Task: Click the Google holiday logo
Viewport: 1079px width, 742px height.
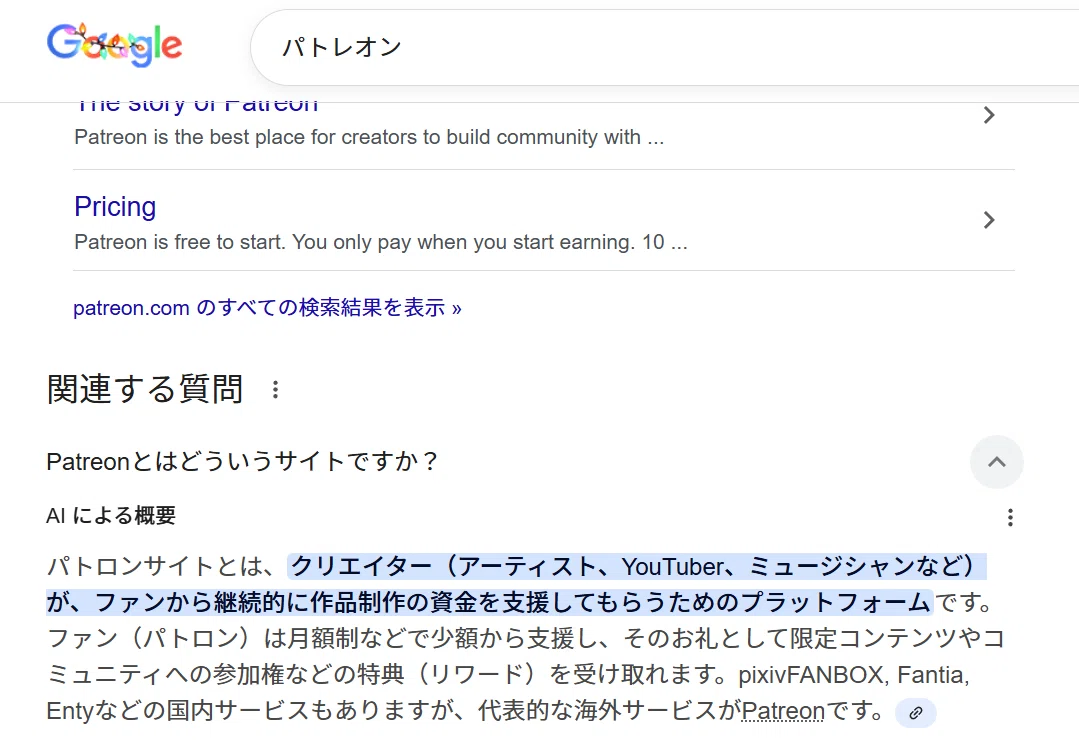Action: point(114,45)
